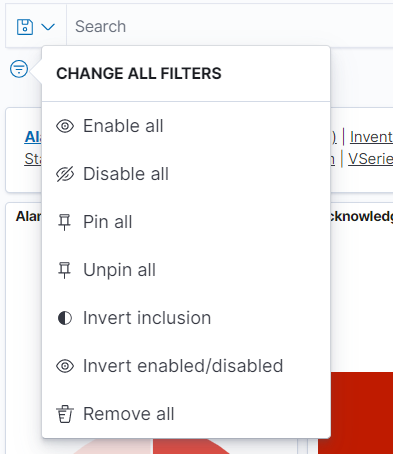The height and width of the screenshot is (454, 393).
Task: Click the saved query disk icon
Action: point(25,27)
